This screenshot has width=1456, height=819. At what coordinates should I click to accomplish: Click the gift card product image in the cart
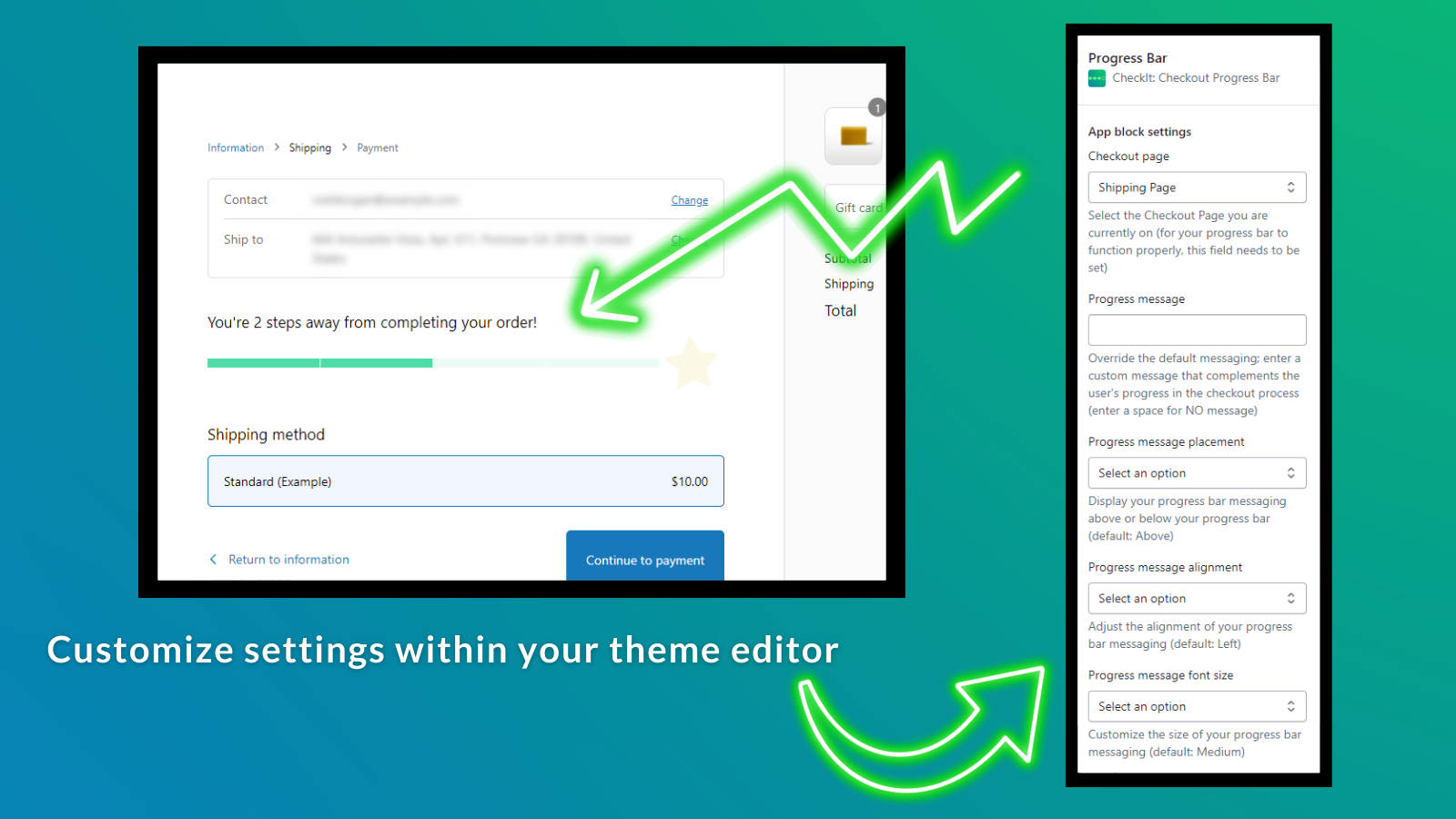coord(853,135)
